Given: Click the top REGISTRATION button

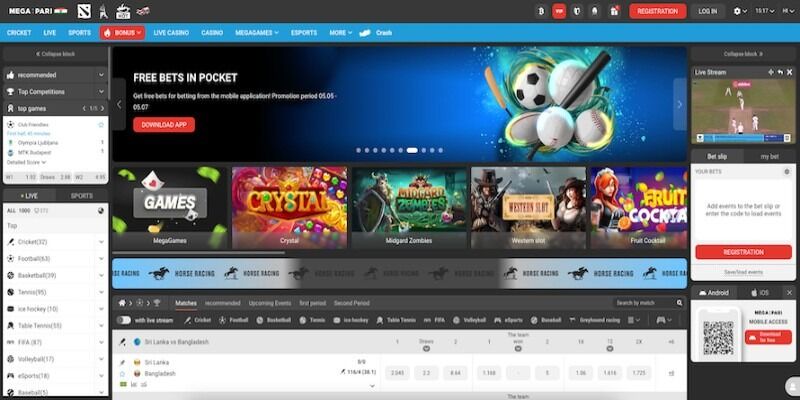Looking at the screenshot, I should 658,11.
